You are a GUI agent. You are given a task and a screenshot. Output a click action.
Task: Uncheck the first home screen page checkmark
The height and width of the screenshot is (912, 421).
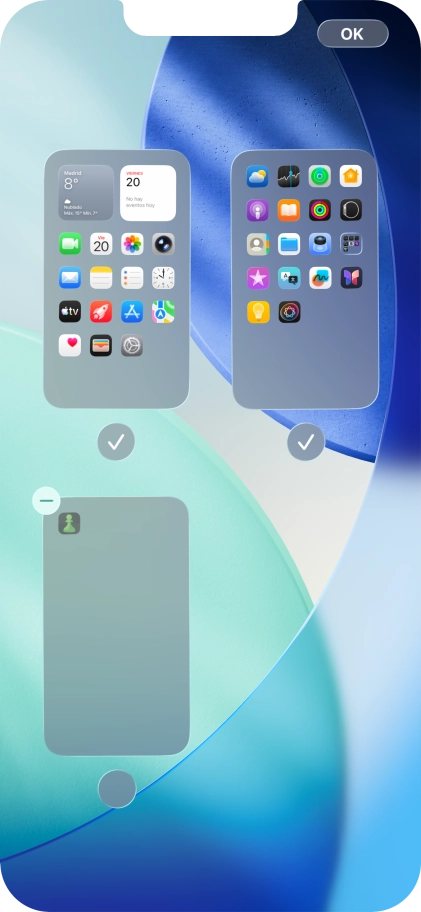pyautogui.click(x=116, y=442)
